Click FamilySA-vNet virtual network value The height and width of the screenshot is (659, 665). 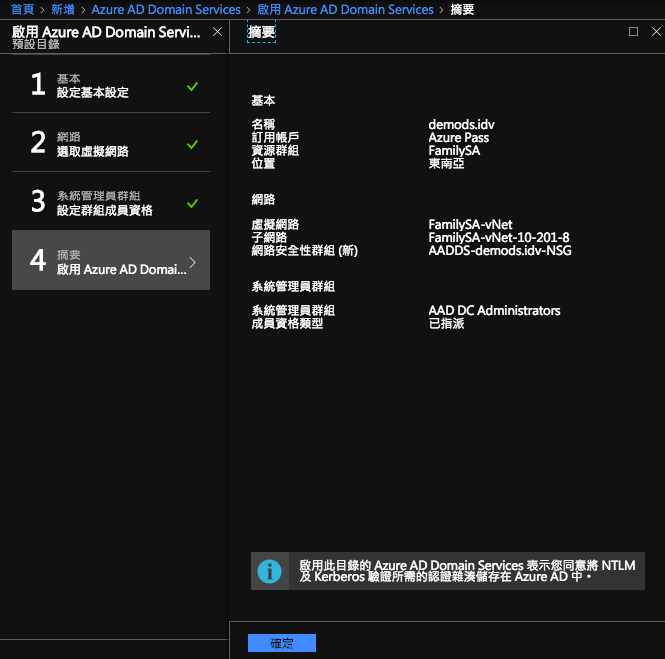pyautogui.click(x=470, y=225)
